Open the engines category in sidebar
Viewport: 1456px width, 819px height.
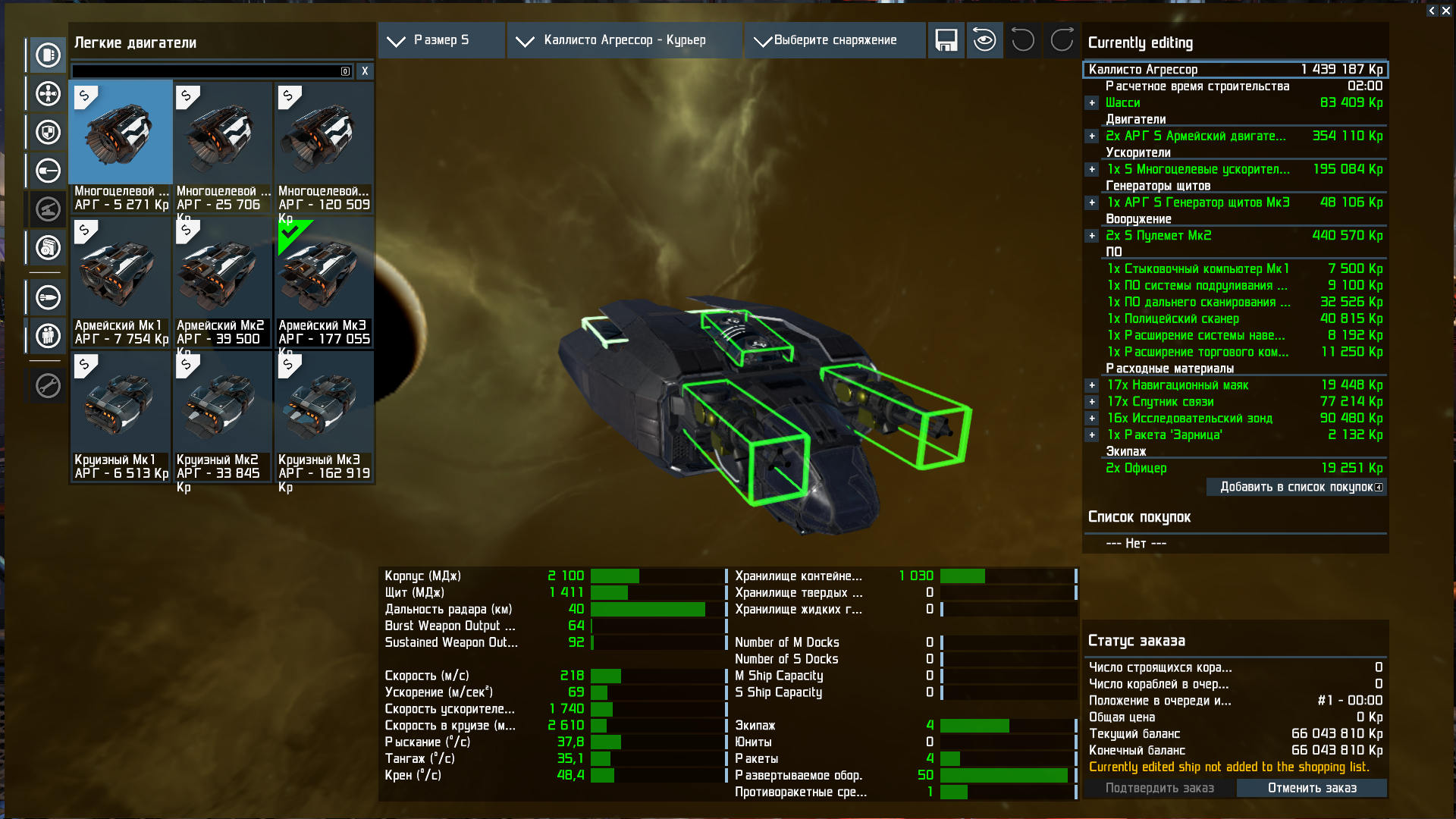[x=48, y=55]
